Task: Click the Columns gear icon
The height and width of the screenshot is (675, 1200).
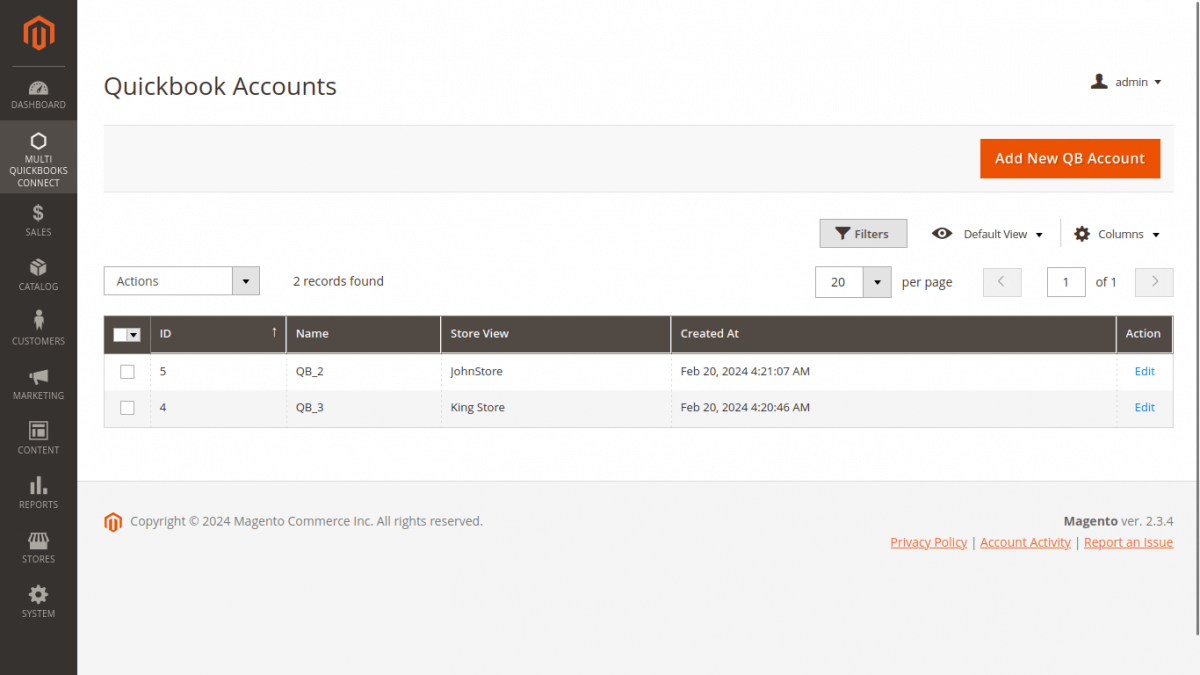Action: point(1082,234)
